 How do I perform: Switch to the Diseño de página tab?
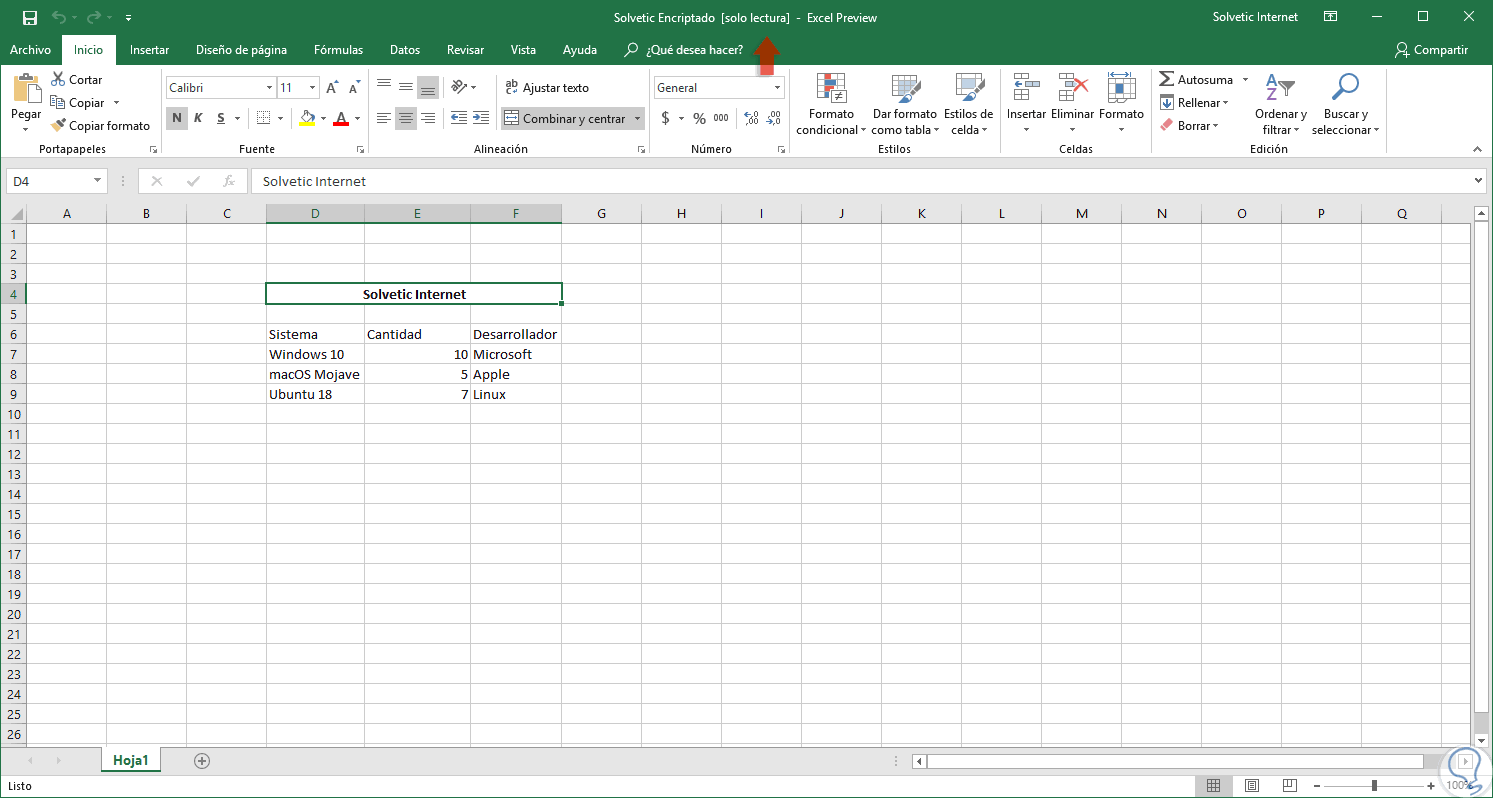(x=241, y=49)
